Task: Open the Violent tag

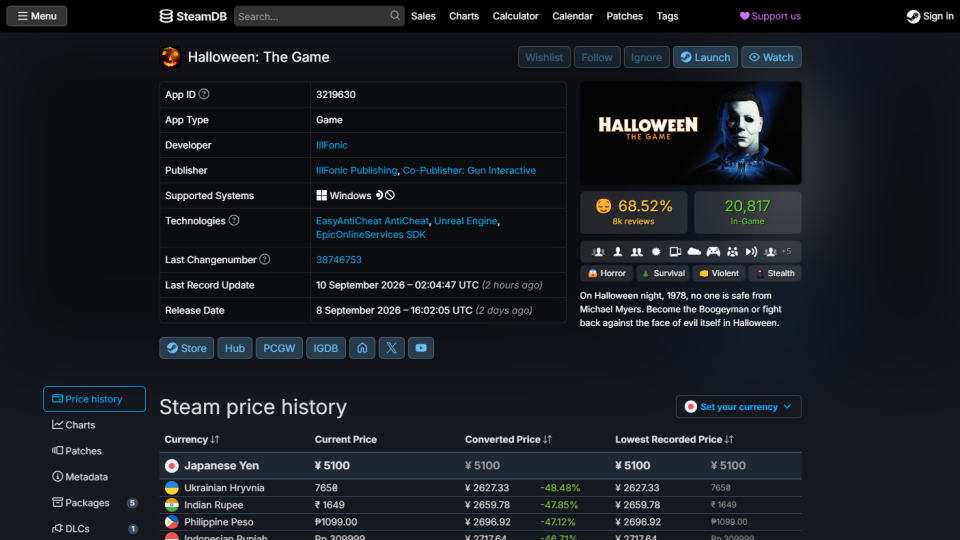Action: click(x=719, y=273)
